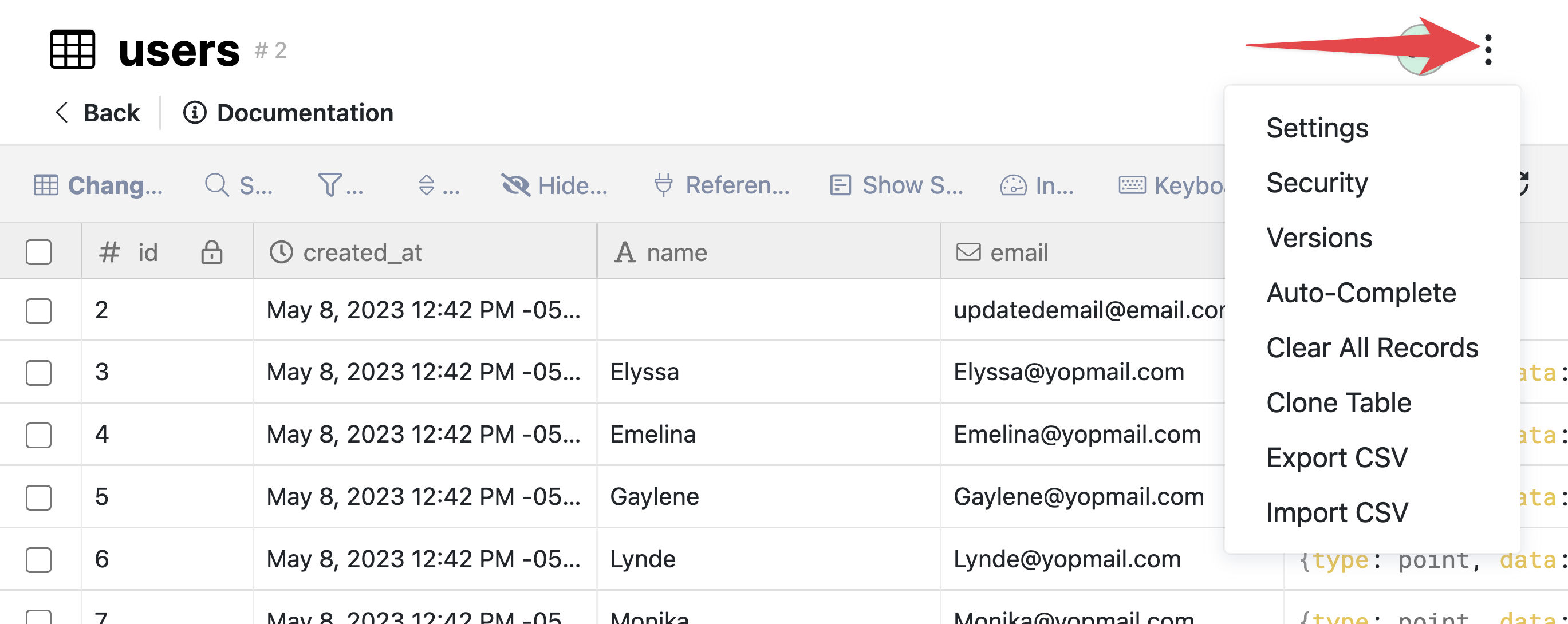
Task: Open Indexes gauge icon
Action: (x=1013, y=185)
